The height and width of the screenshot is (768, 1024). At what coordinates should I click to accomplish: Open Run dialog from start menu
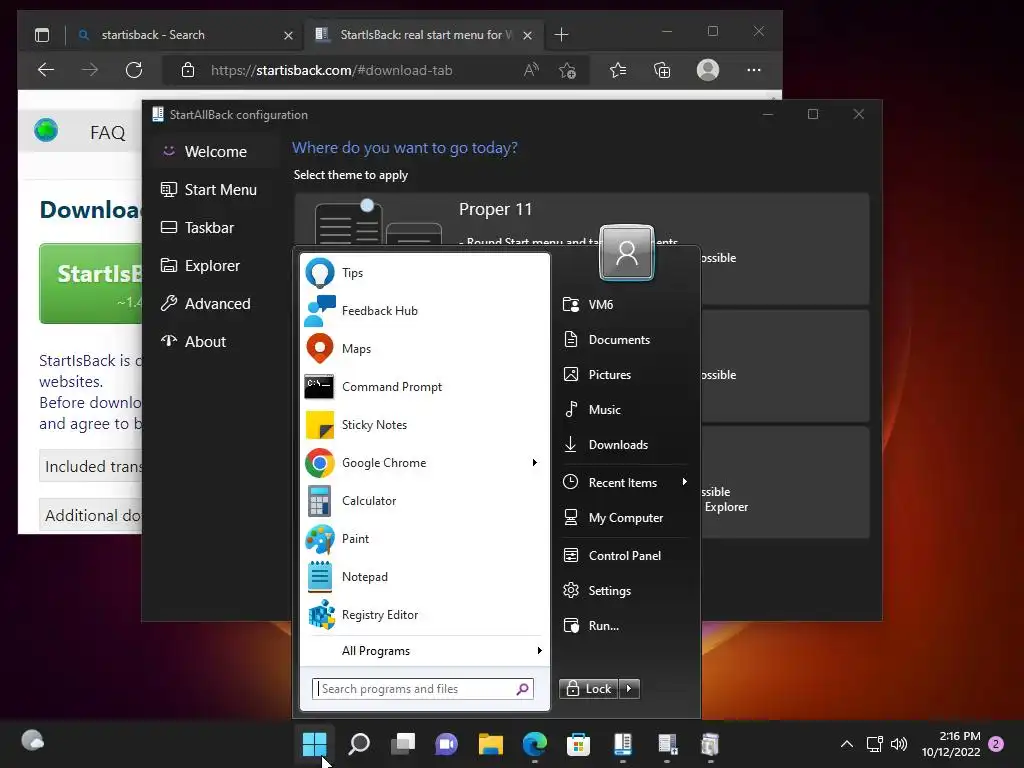pyautogui.click(x=625, y=626)
